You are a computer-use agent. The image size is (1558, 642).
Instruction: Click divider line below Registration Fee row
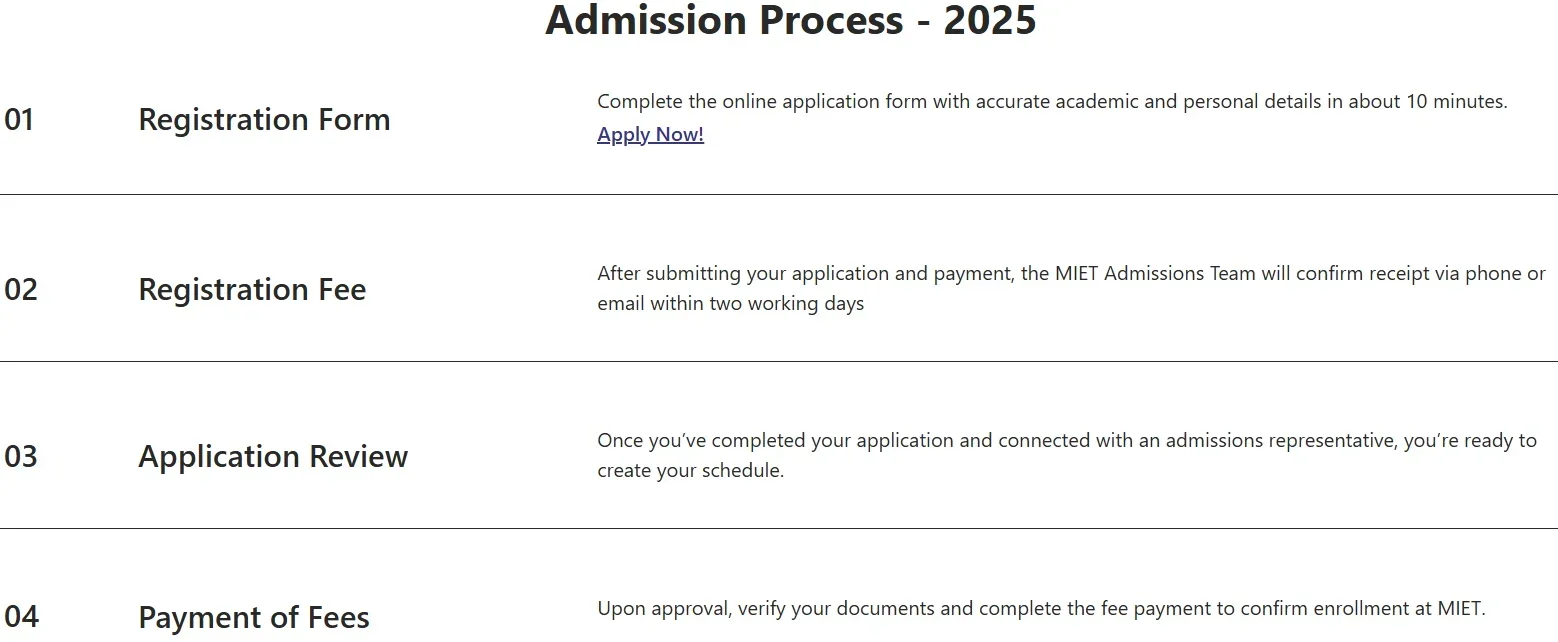pos(779,361)
